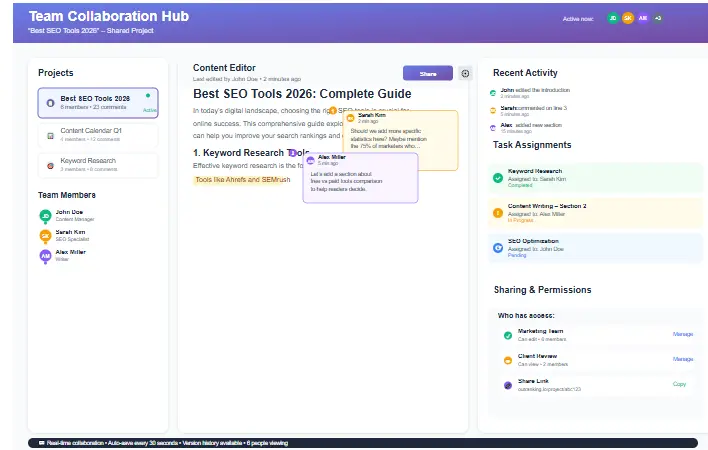Open Alex Miller's comment bubble
The height and width of the screenshot is (450, 708).
(360, 178)
